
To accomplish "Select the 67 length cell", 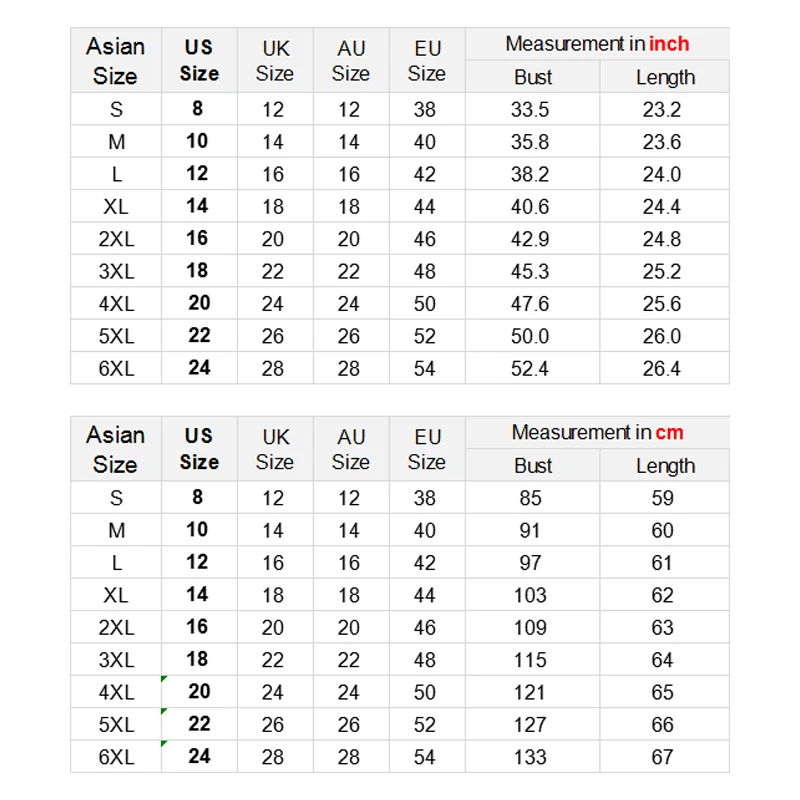I will [662, 757].
